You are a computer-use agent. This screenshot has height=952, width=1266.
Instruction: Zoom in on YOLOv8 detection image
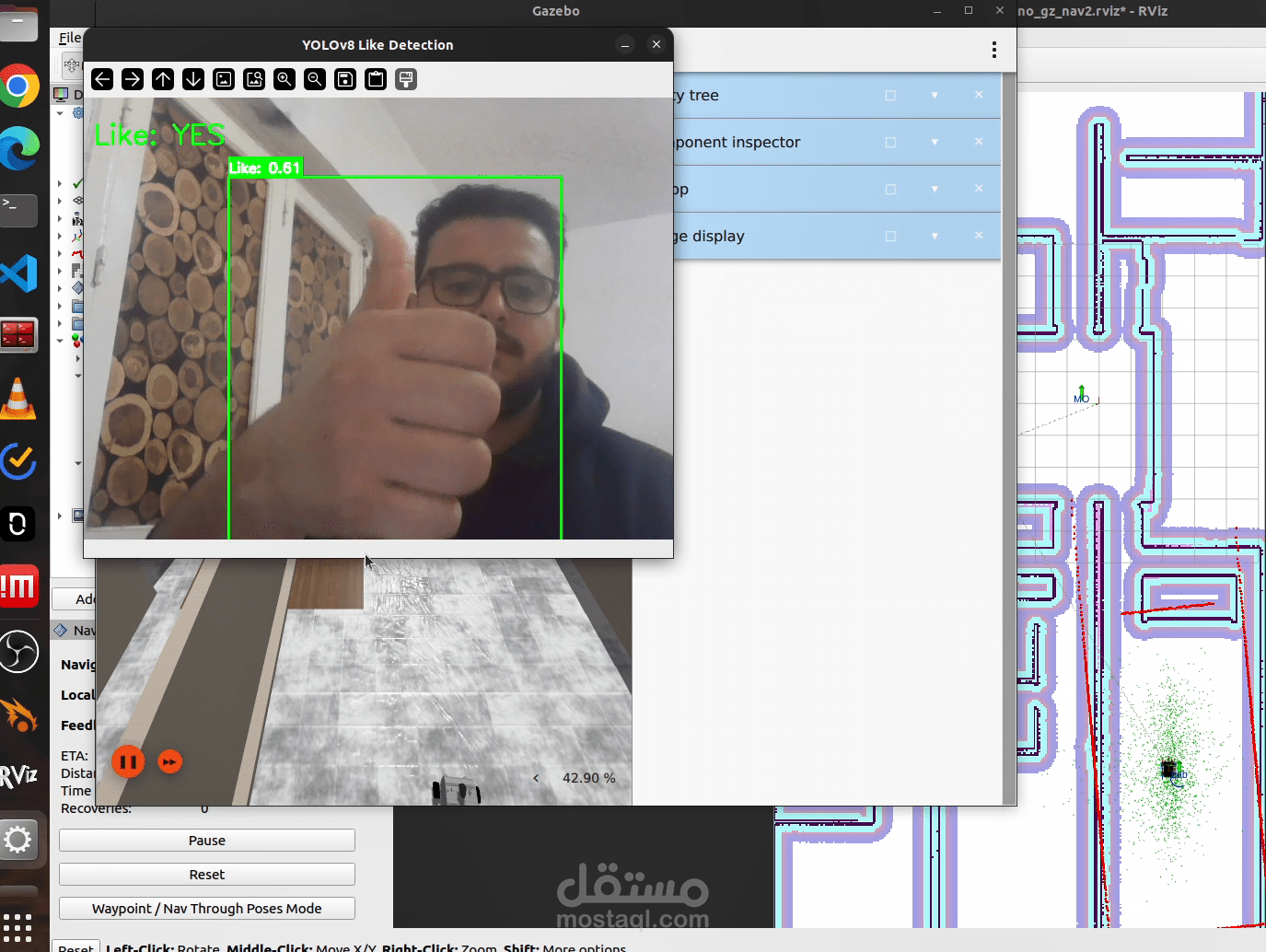pyautogui.click(x=285, y=79)
